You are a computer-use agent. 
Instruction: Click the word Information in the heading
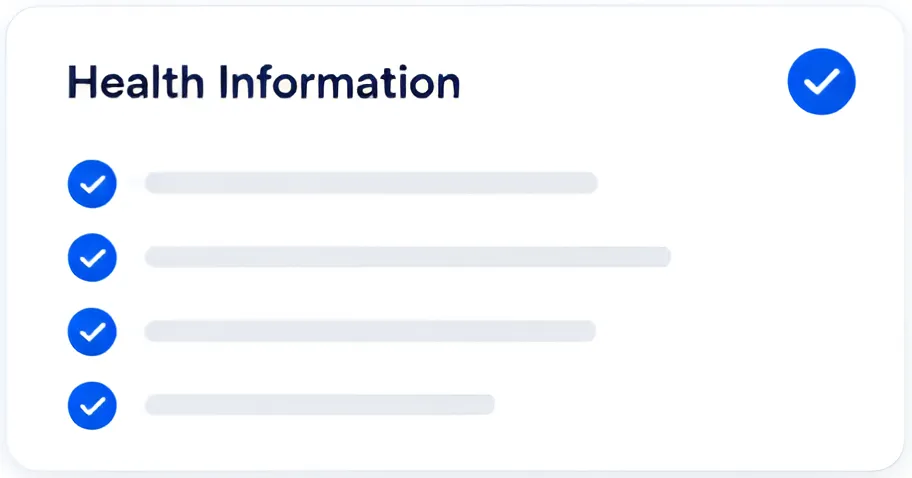(340, 82)
